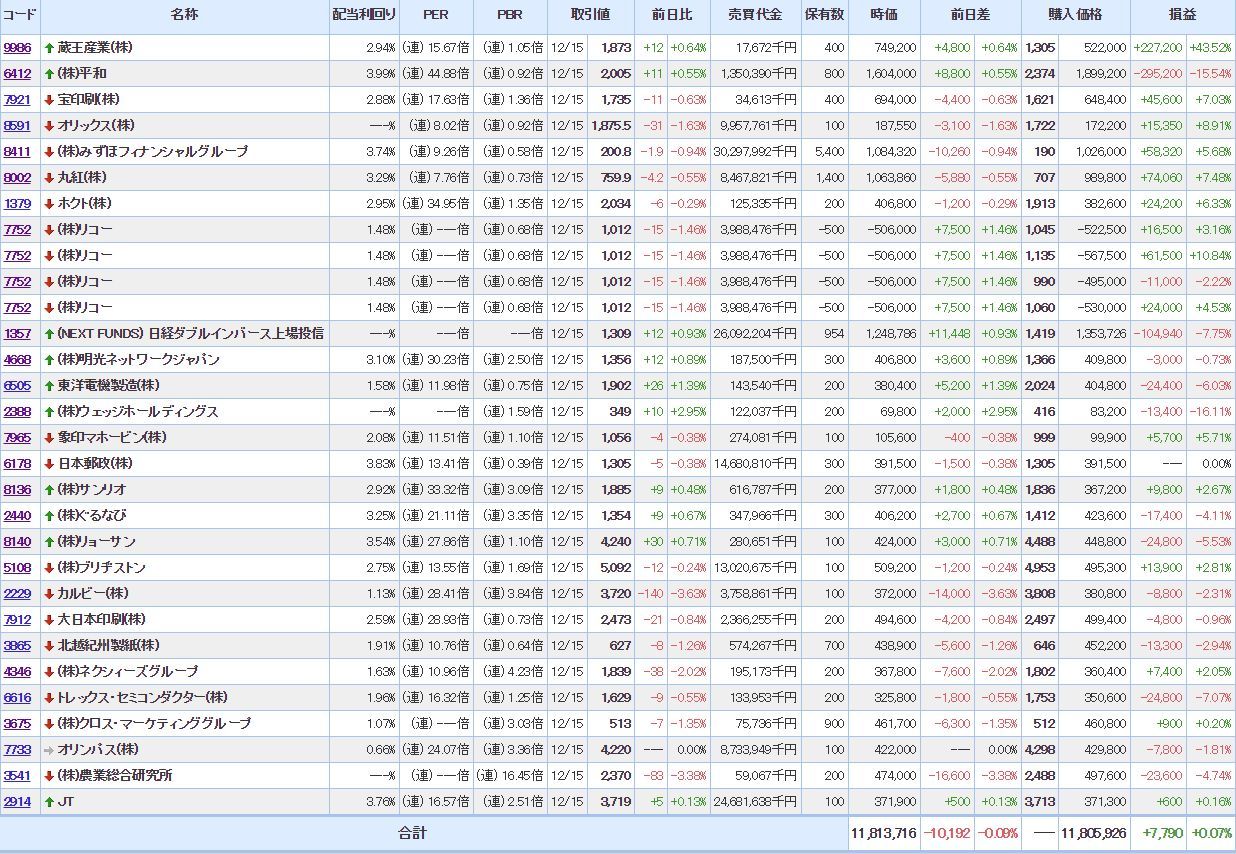
Task: Click the 購入価格 column header
Action: click(x=1075, y=16)
